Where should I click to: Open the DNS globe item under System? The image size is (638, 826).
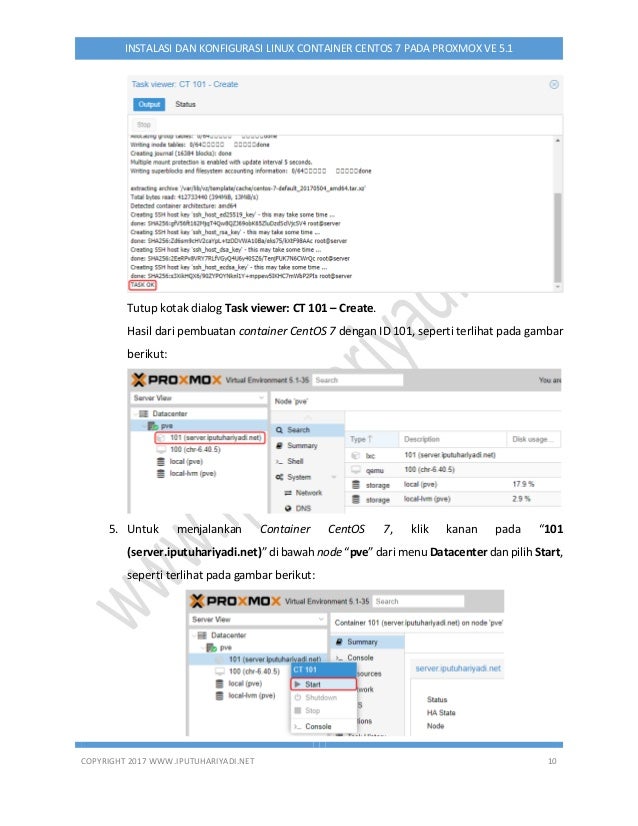(308, 508)
